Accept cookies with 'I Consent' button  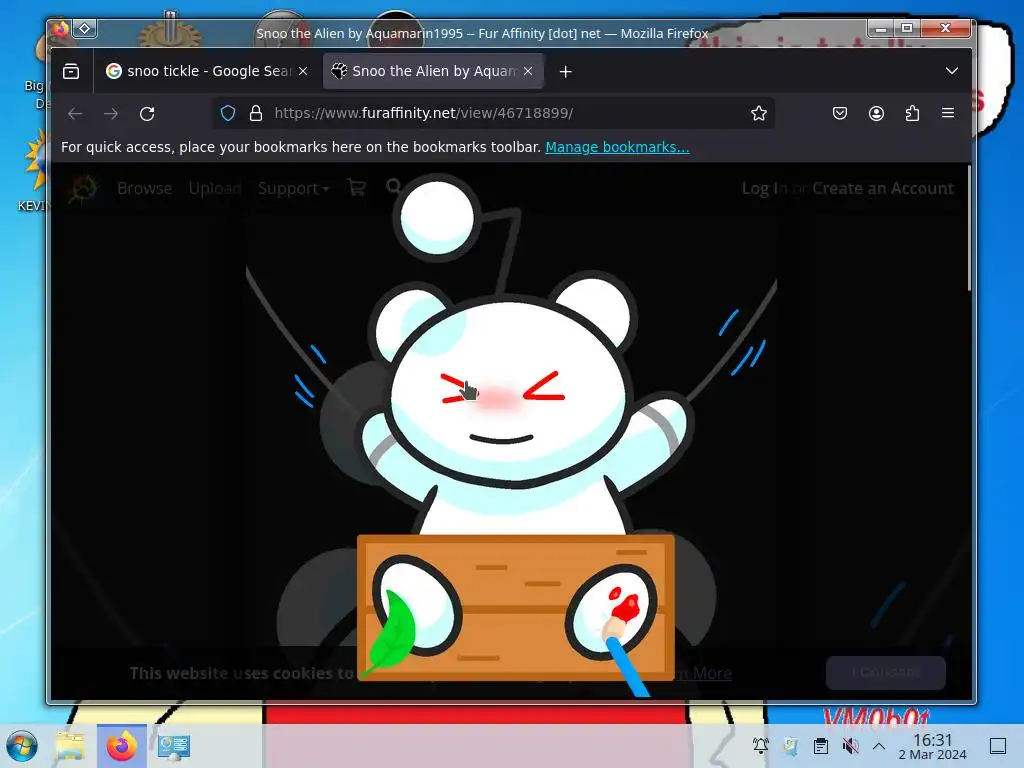886,673
